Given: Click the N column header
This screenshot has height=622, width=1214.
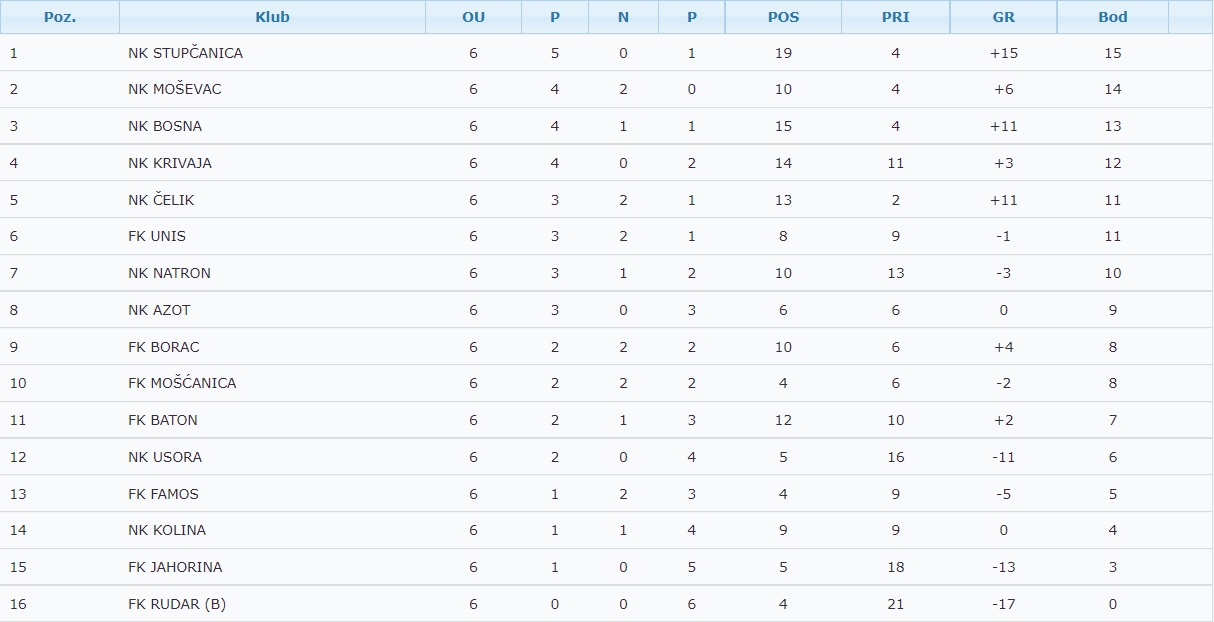Looking at the screenshot, I should coord(623,17).
